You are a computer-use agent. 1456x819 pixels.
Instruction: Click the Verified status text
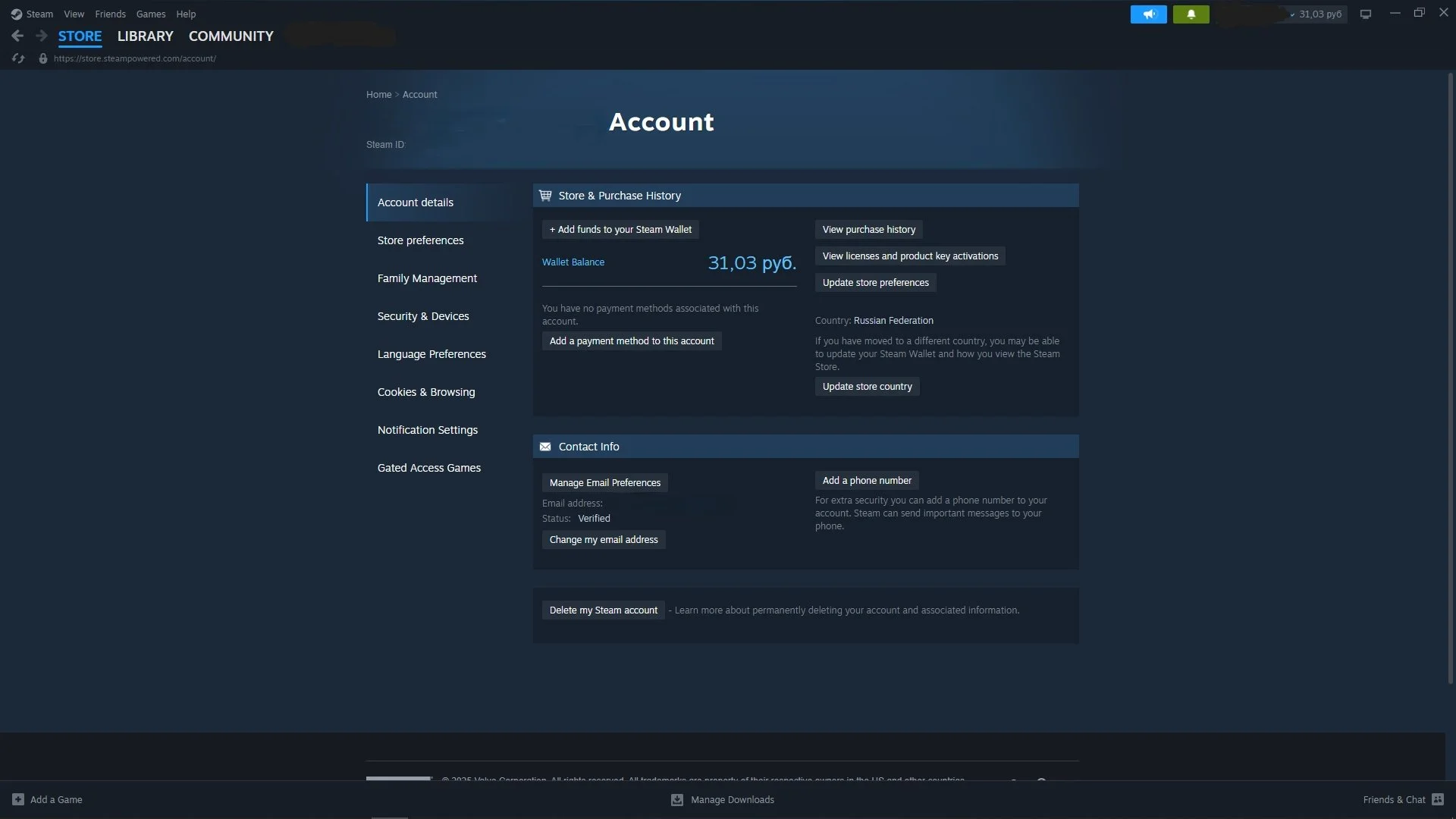[x=594, y=519]
